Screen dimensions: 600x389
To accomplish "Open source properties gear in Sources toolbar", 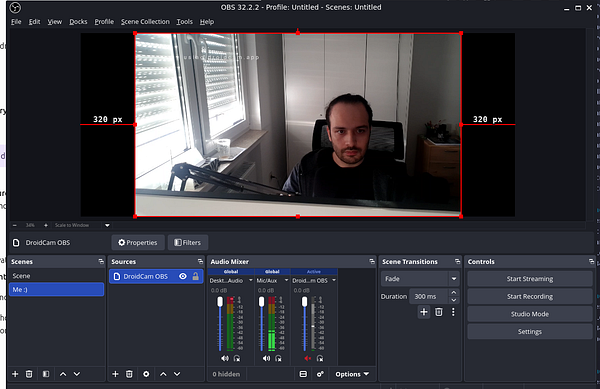I will coord(146,374).
